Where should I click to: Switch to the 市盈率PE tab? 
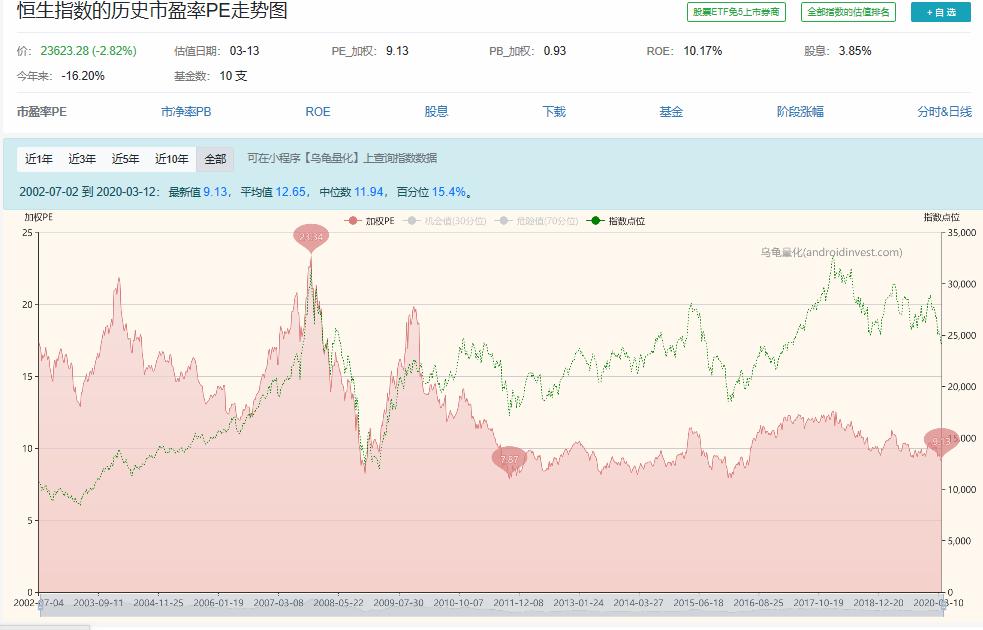coord(41,112)
